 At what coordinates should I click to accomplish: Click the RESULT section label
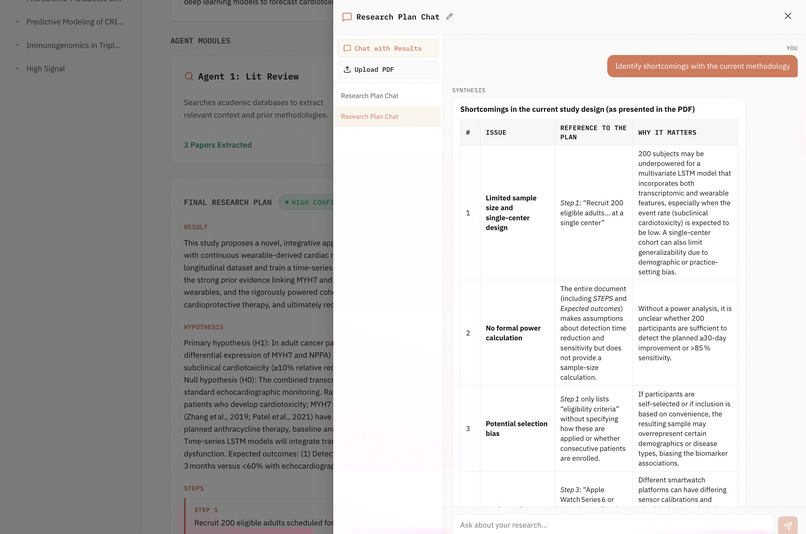pos(195,227)
